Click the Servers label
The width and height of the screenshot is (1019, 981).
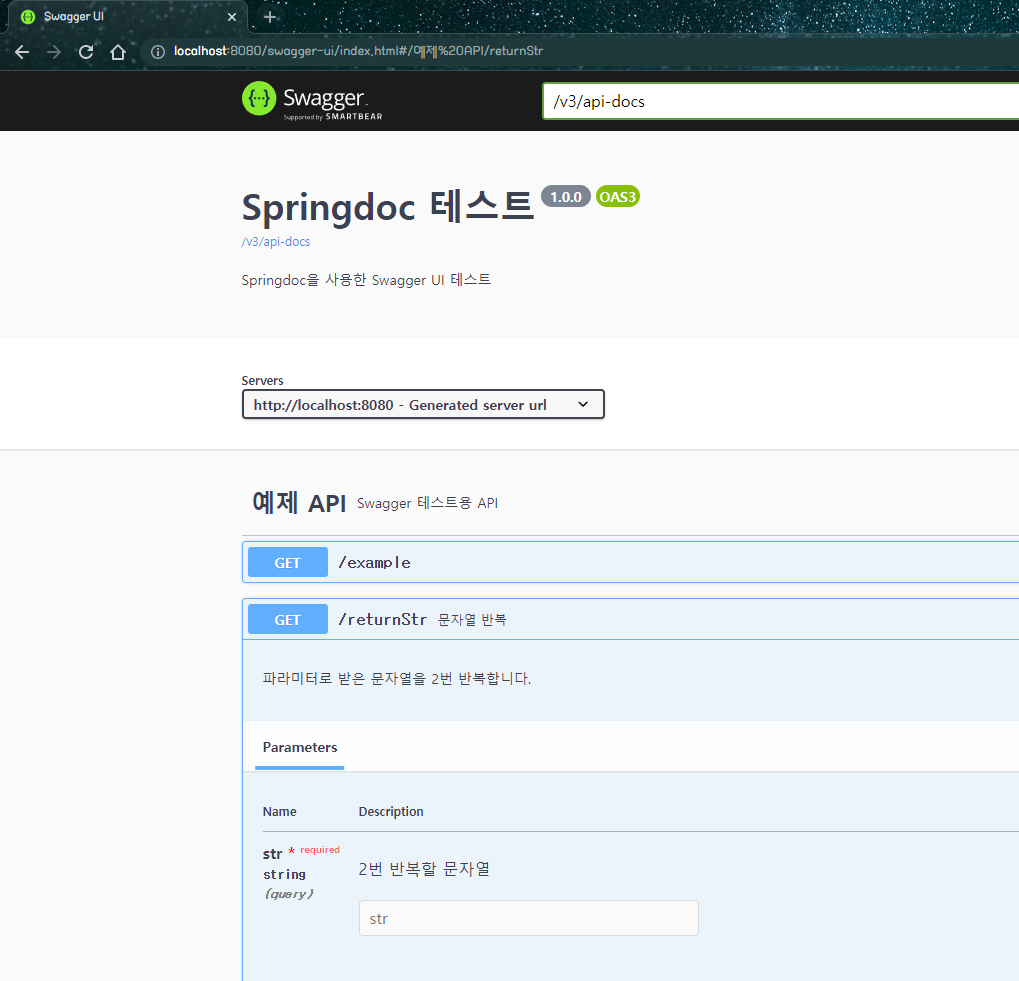pos(262,381)
